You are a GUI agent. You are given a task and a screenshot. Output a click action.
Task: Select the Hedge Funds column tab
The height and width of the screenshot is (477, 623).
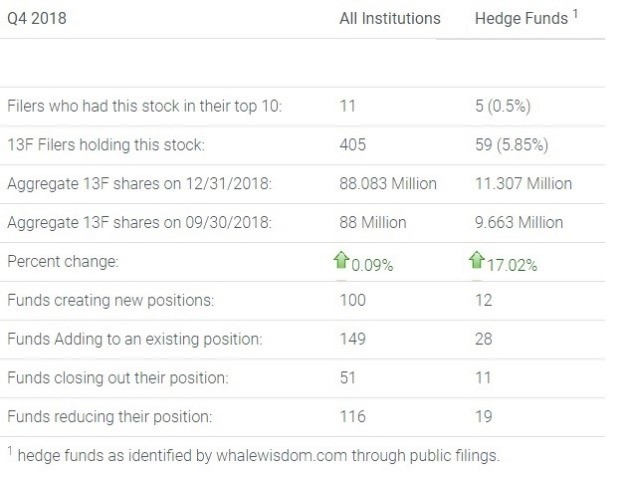[519, 18]
